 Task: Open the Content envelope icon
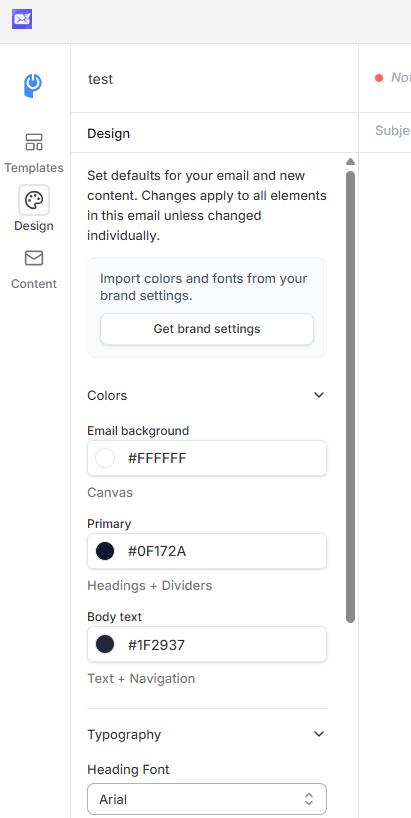pyautogui.click(x=34, y=258)
